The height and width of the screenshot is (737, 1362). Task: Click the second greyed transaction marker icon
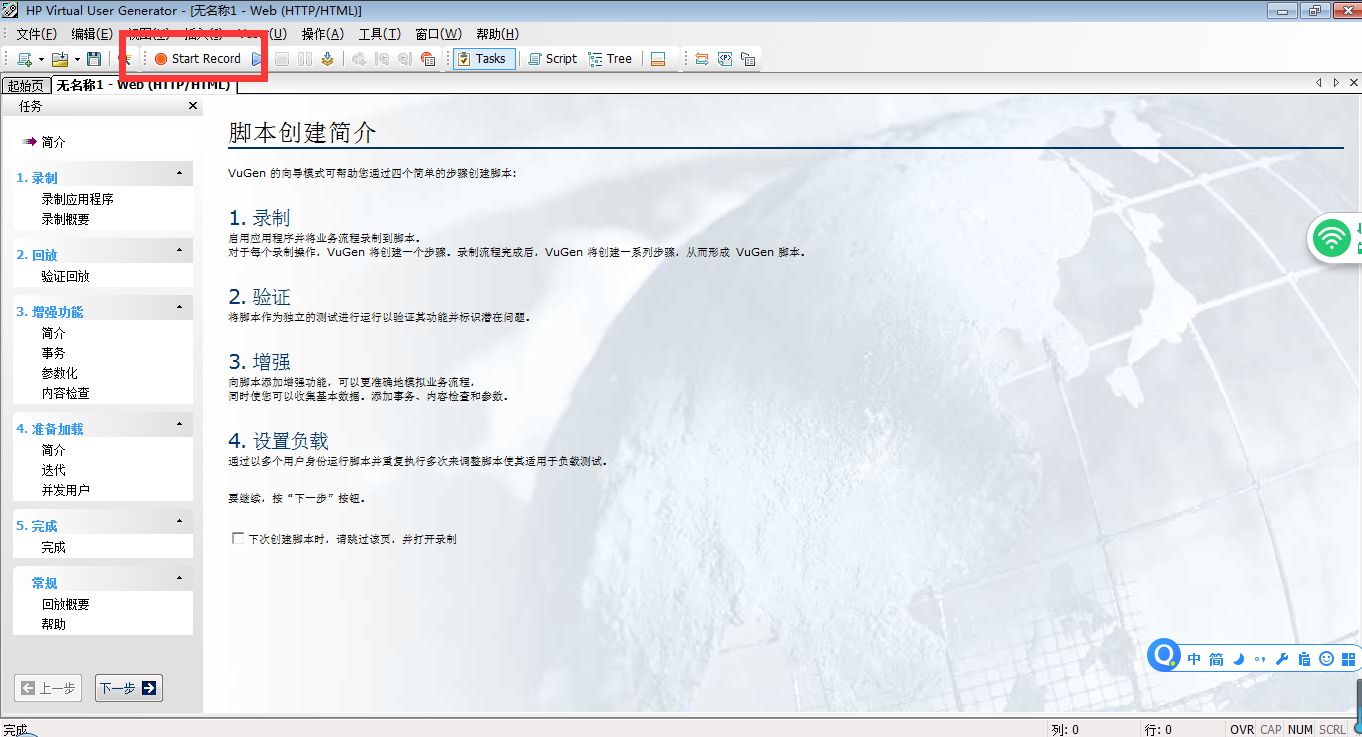coord(405,59)
